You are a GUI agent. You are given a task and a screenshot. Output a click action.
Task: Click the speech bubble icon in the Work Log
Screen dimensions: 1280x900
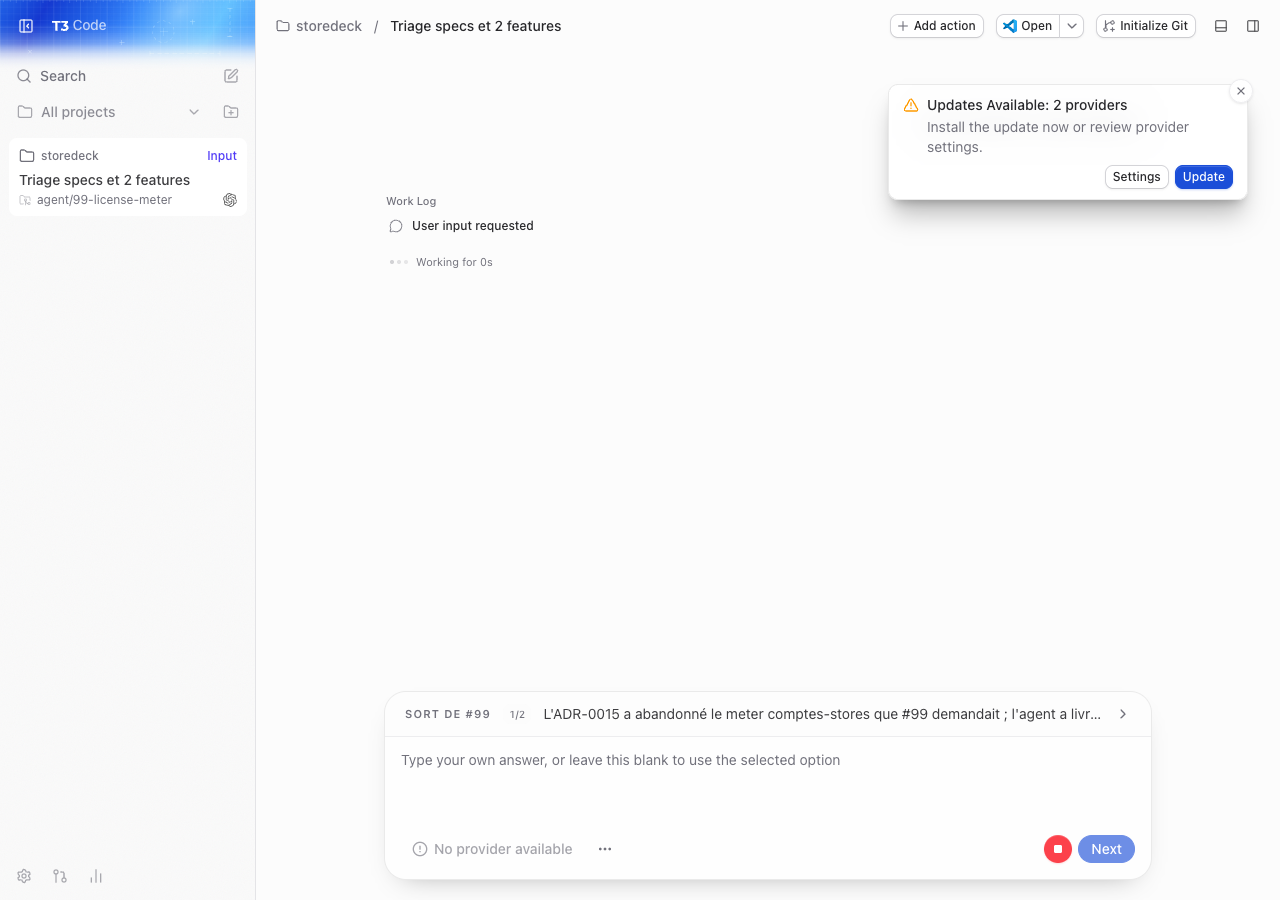pos(396,226)
